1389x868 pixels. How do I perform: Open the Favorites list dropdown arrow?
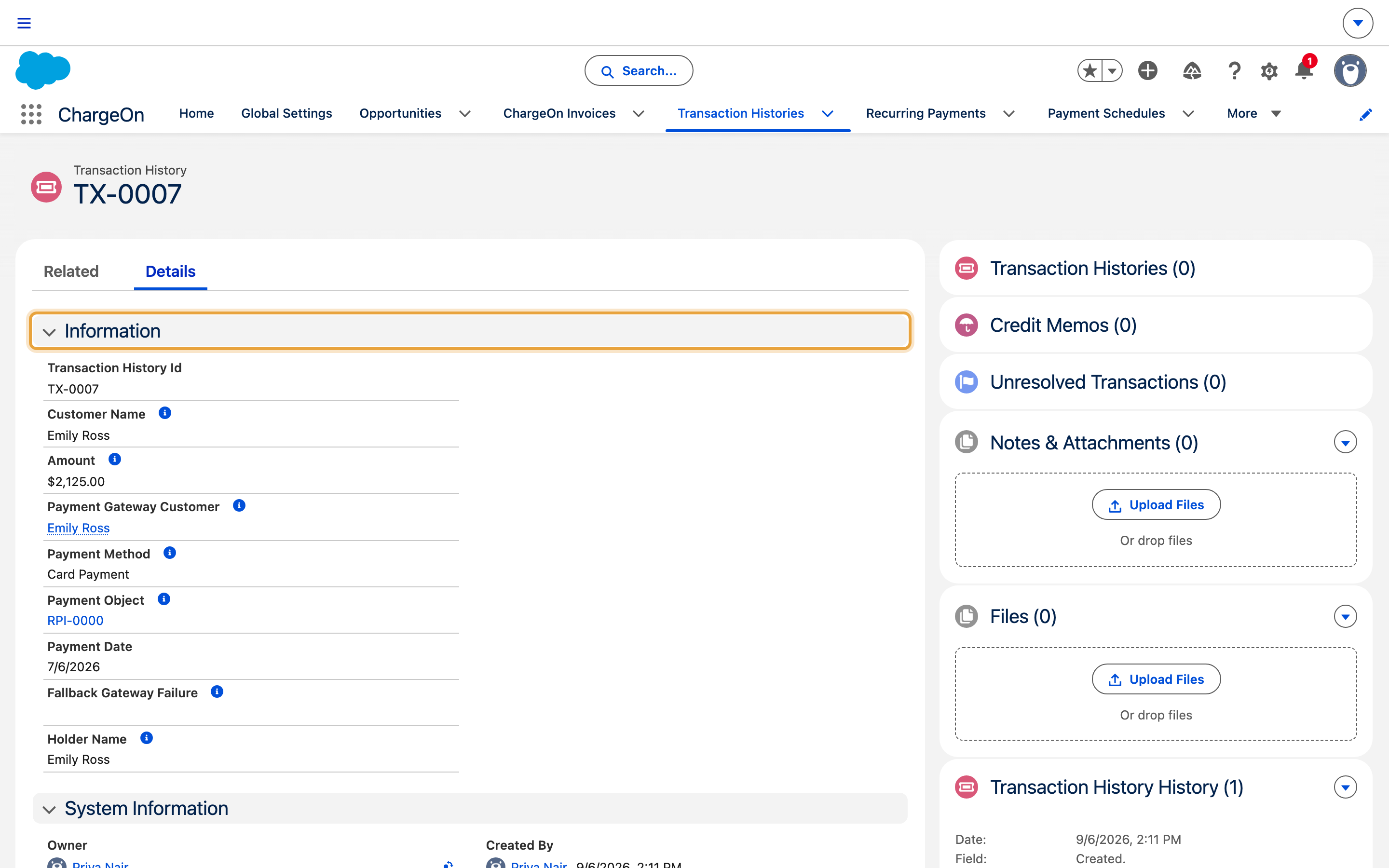click(x=1112, y=70)
